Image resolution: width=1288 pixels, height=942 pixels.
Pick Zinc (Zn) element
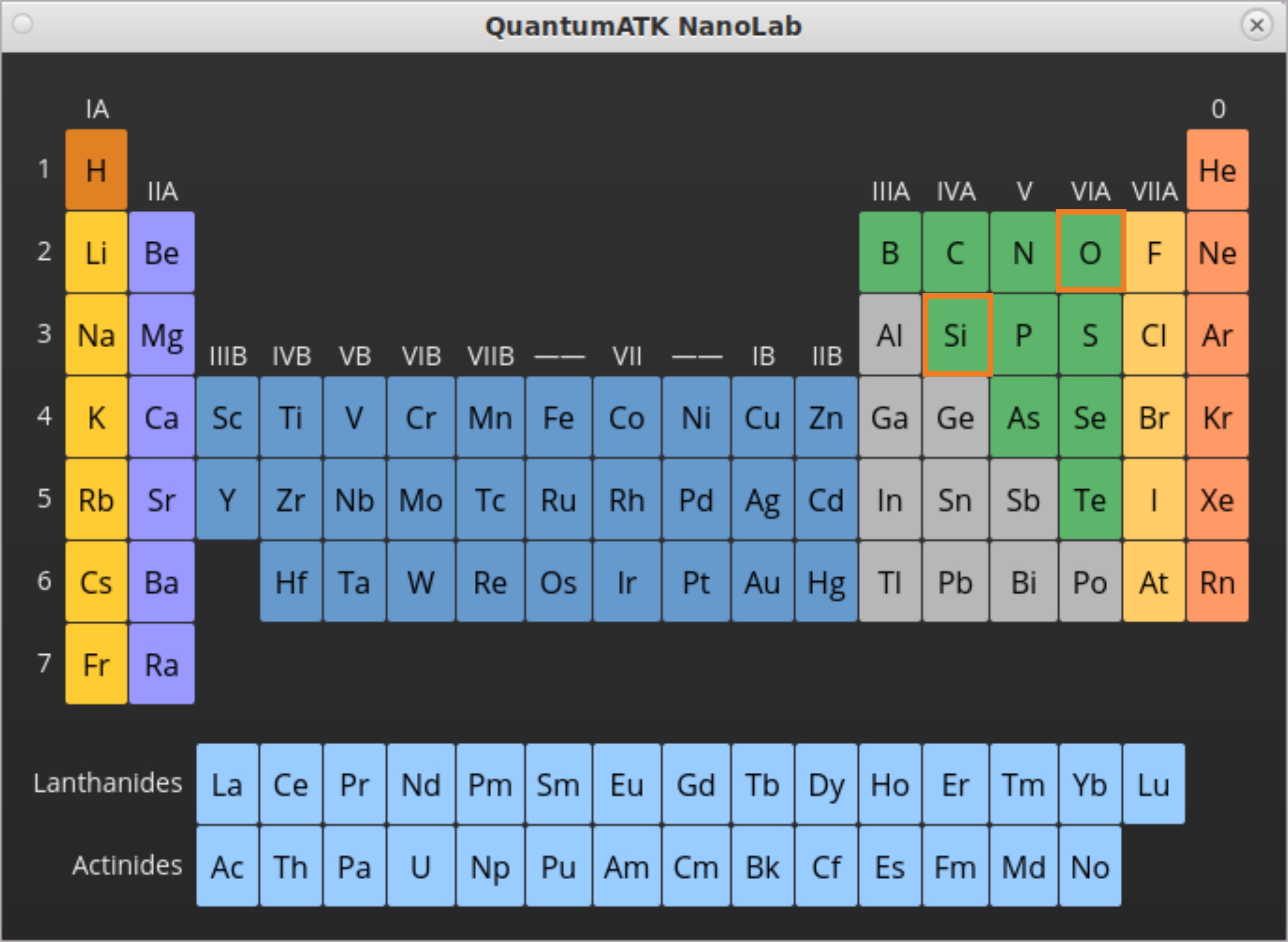pos(826,417)
